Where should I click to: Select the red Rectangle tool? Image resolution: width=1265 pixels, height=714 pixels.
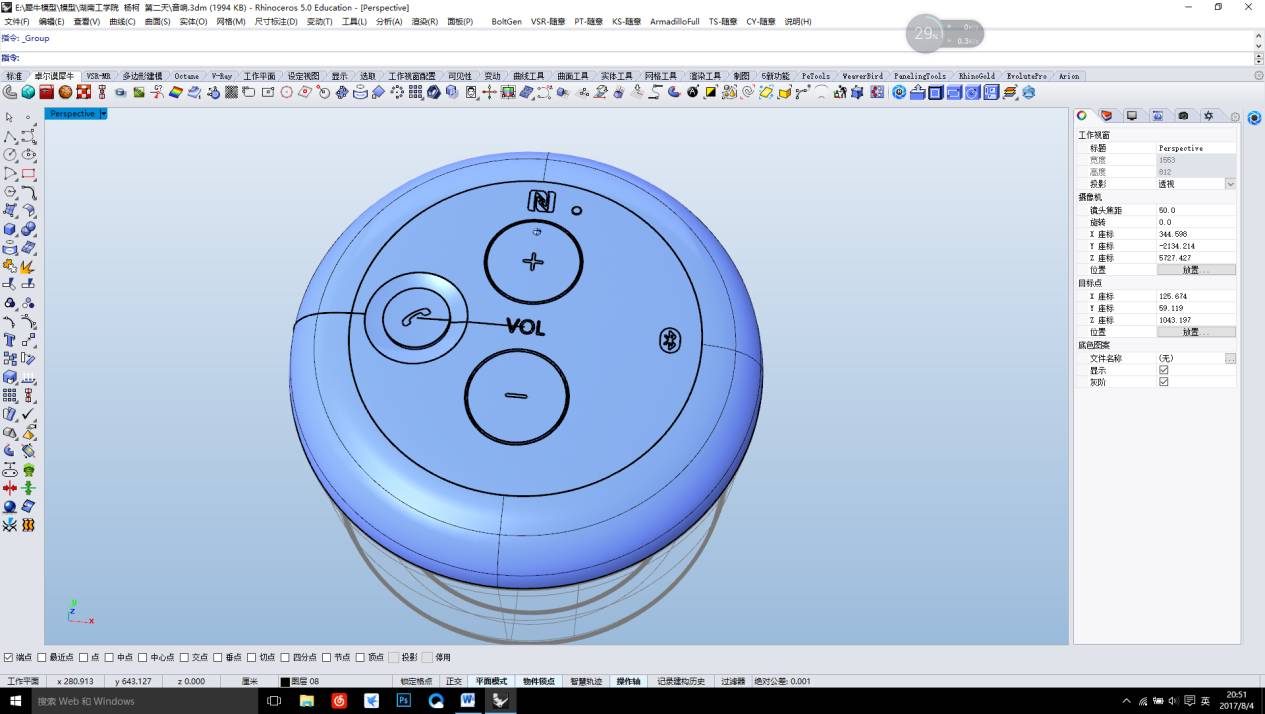[x=28, y=173]
